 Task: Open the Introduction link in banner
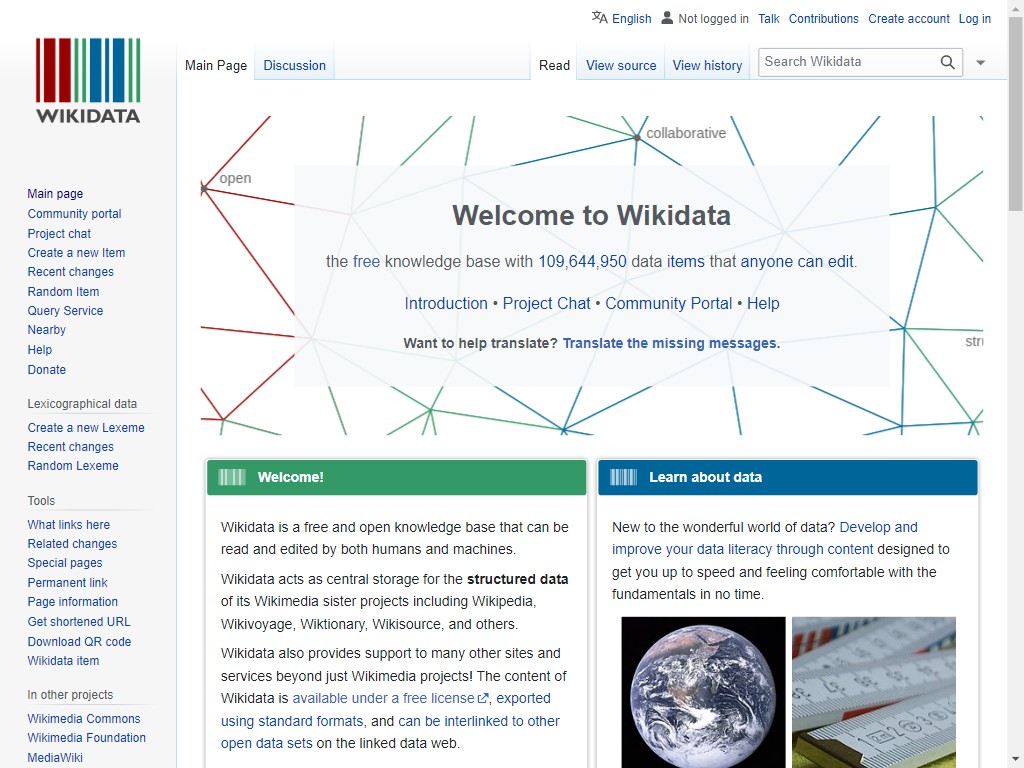click(446, 303)
